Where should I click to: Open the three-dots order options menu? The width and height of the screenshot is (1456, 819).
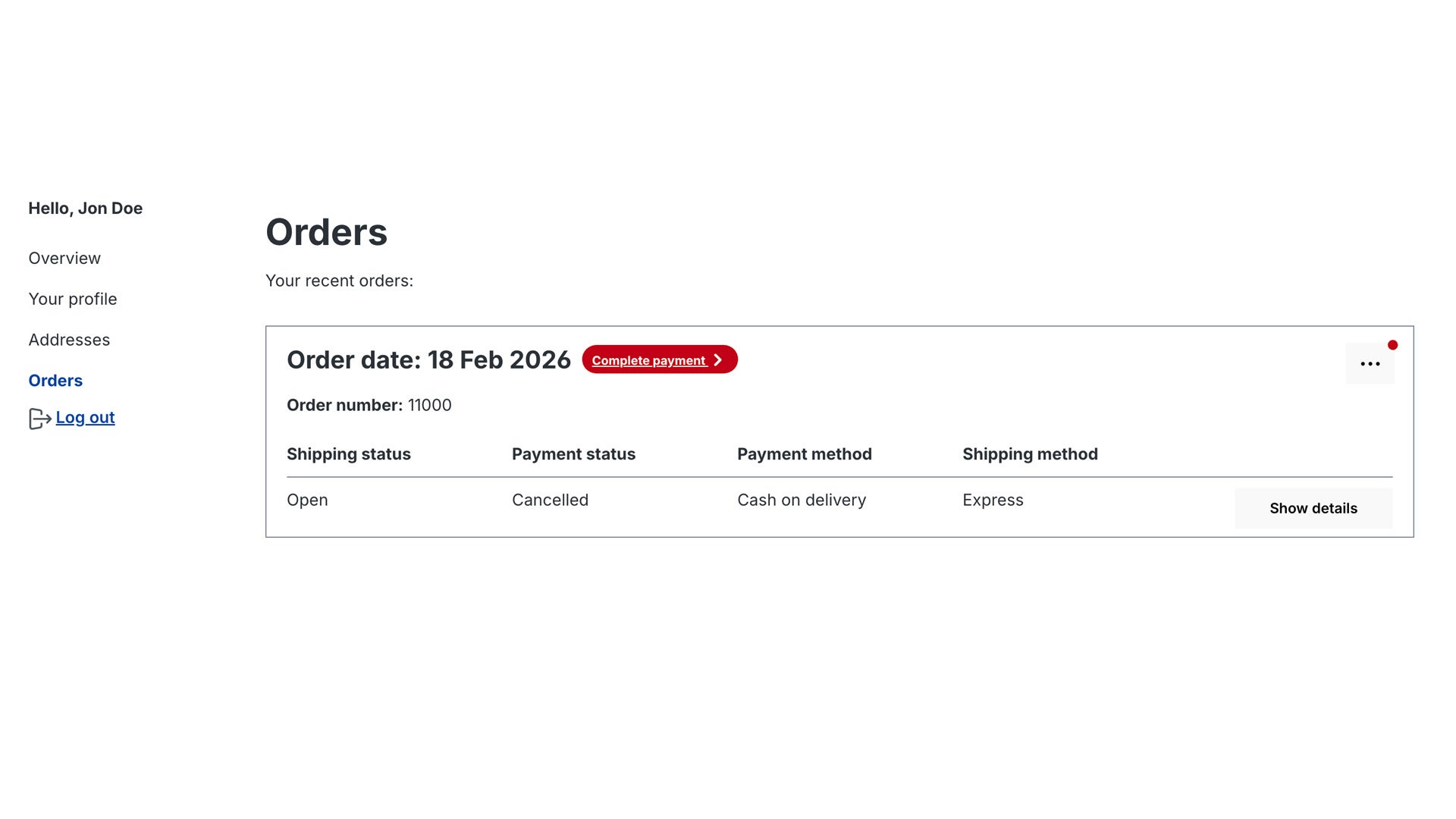(1370, 364)
